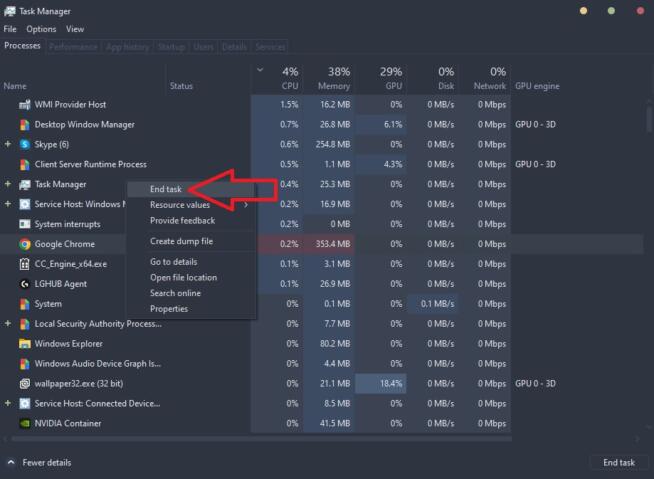Expand the Service Host: Windows group

[x=8, y=204]
